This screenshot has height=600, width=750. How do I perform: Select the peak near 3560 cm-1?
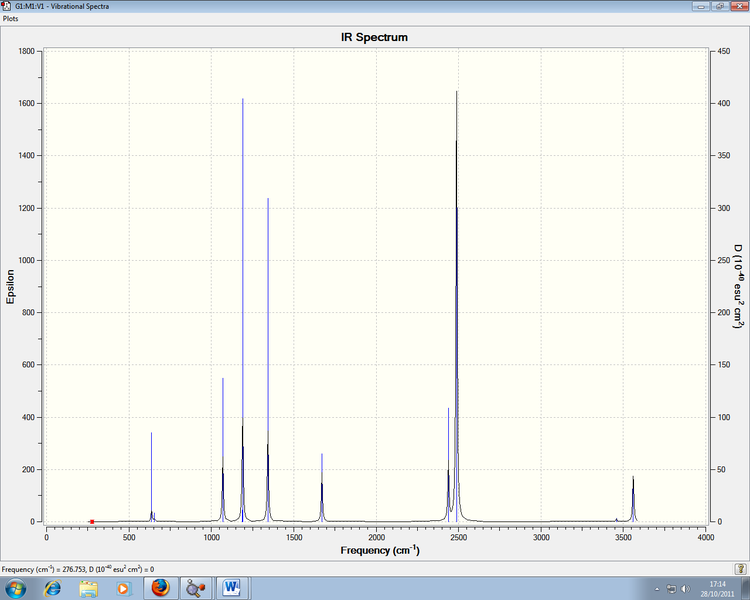633,499
